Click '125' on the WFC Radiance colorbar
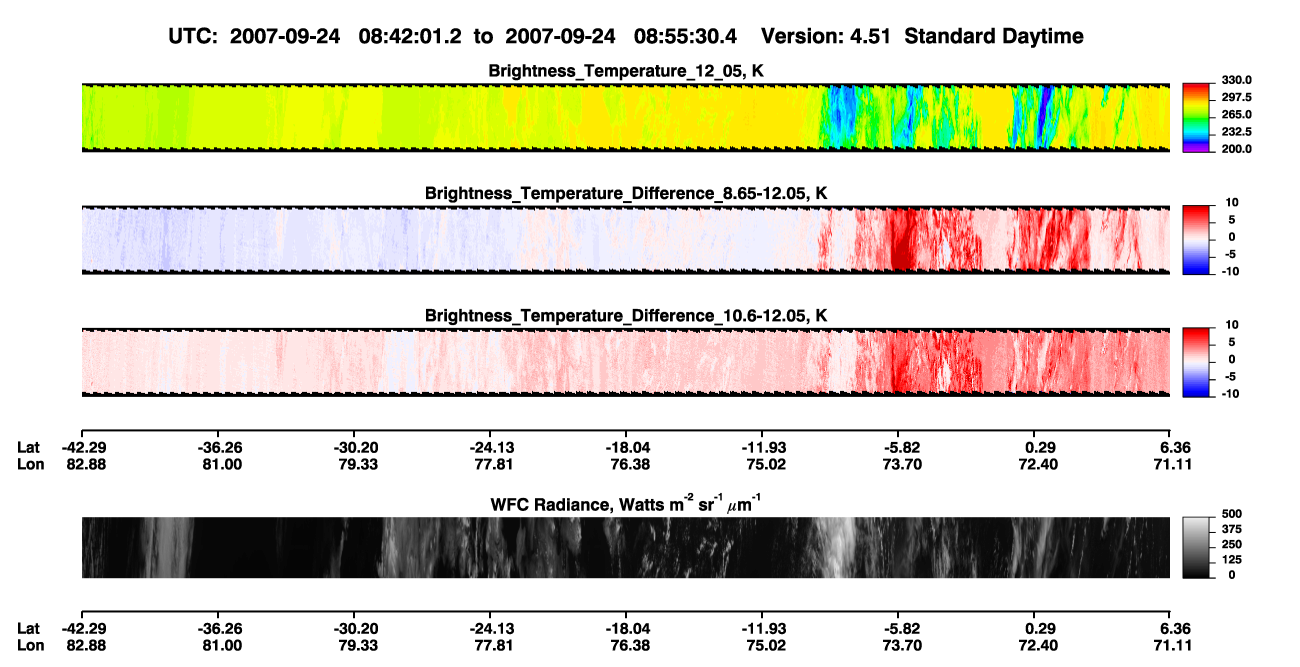The image size is (1300, 667). pos(1232,559)
